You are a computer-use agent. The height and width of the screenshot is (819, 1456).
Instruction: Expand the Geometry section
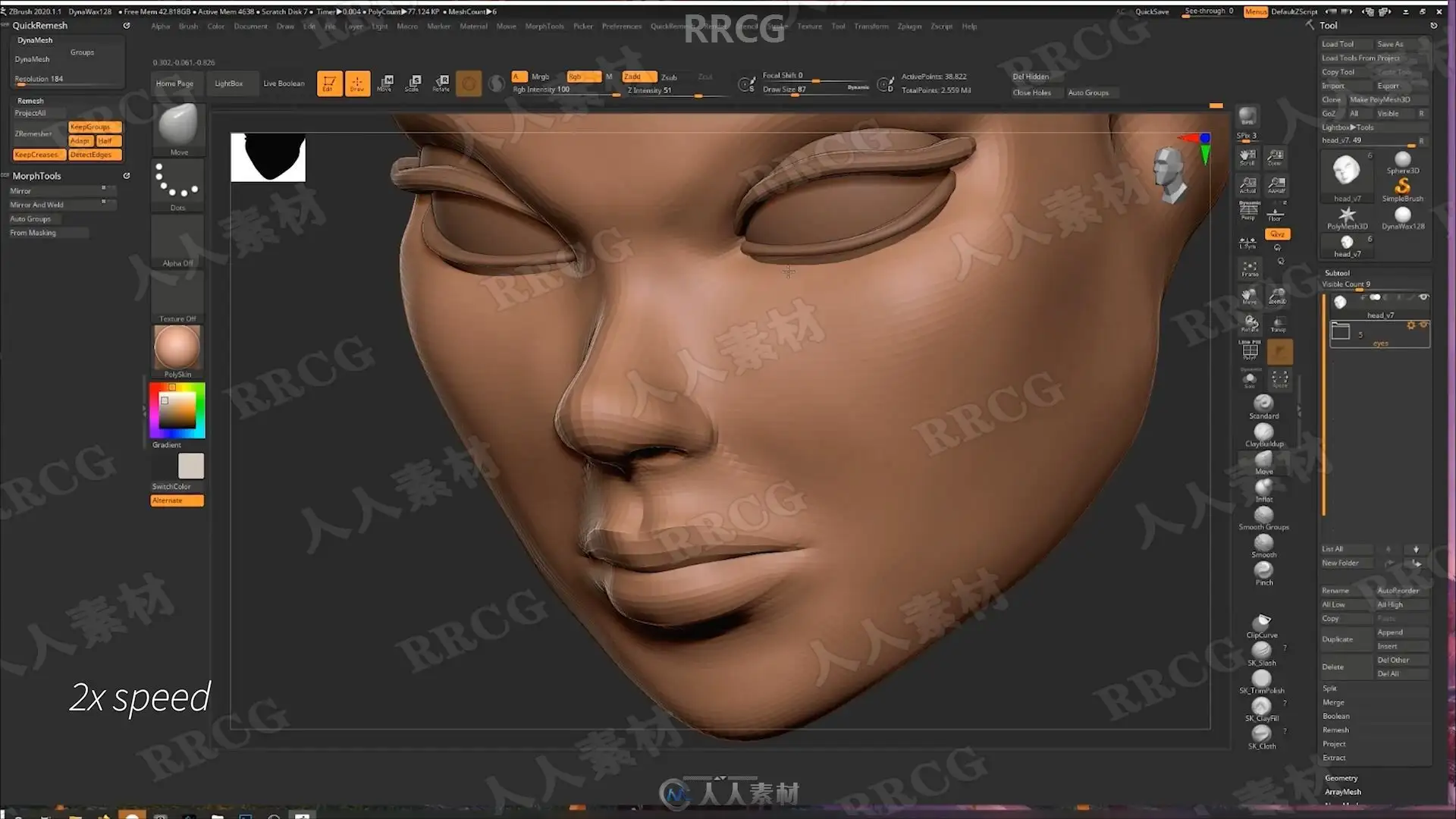point(1341,778)
